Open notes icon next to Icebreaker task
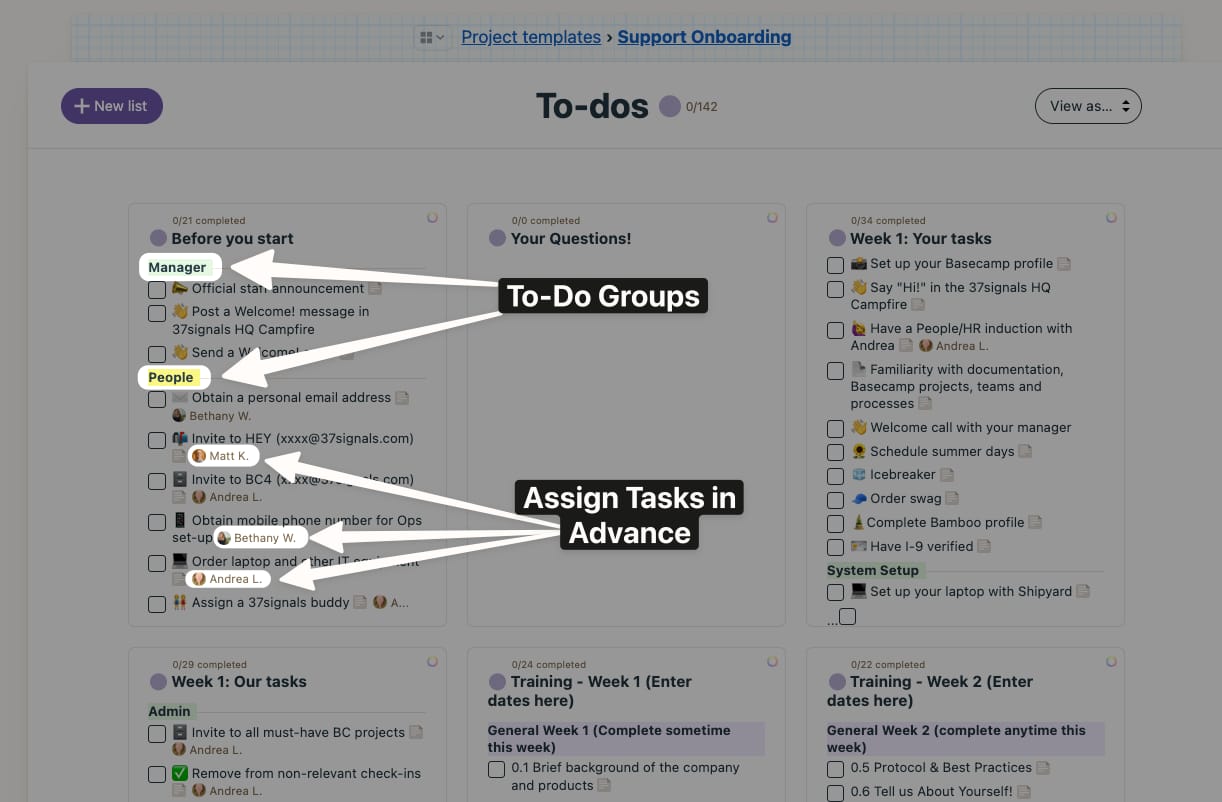 pos(947,475)
